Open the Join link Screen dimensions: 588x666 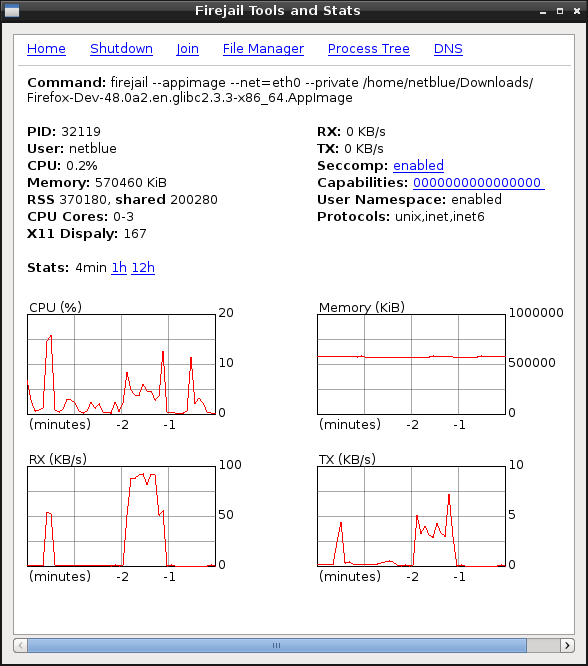click(x=187, y=49)
